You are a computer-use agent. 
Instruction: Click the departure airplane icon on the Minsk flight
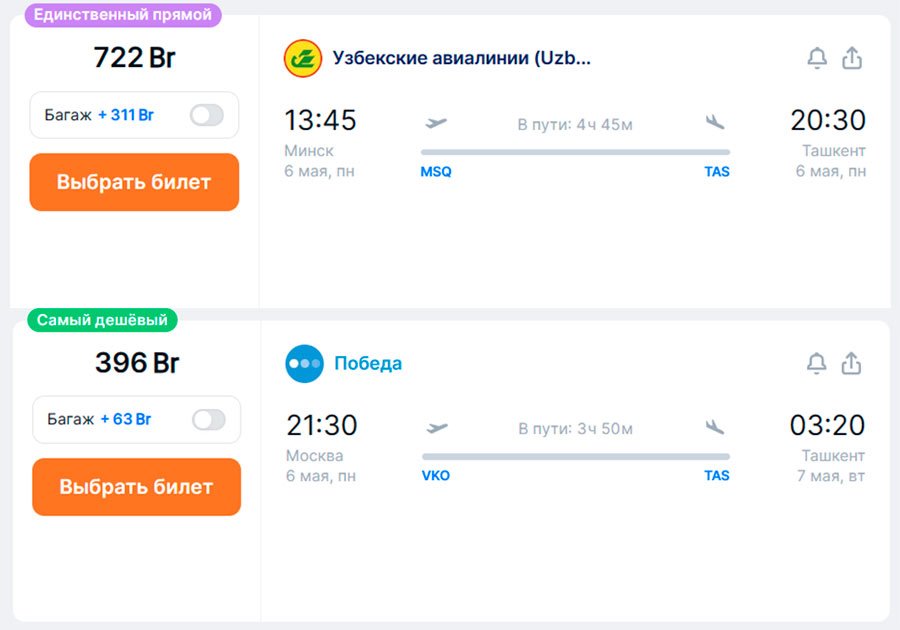point(437,123)
